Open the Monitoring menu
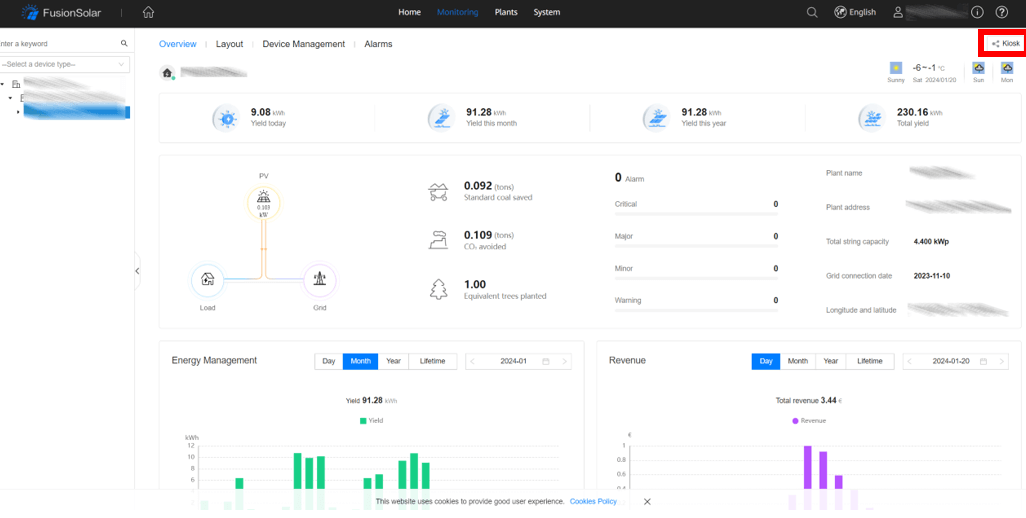 pos(457,12)
